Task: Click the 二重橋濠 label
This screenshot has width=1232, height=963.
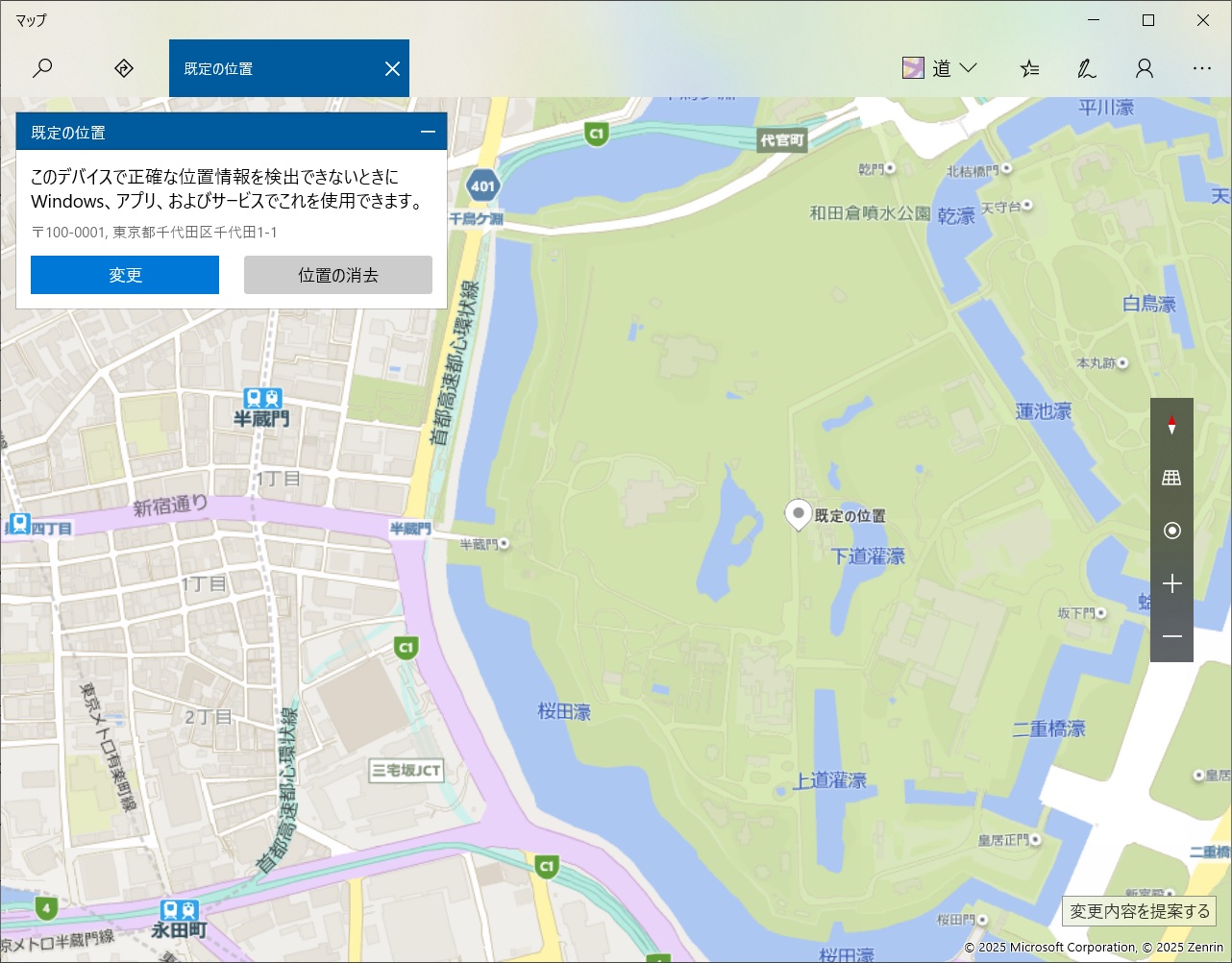Action: click(1048, 729)
